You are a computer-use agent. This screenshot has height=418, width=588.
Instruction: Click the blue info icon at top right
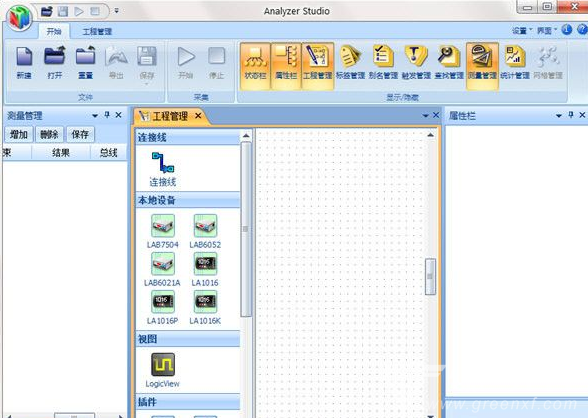tap(567, 30)
